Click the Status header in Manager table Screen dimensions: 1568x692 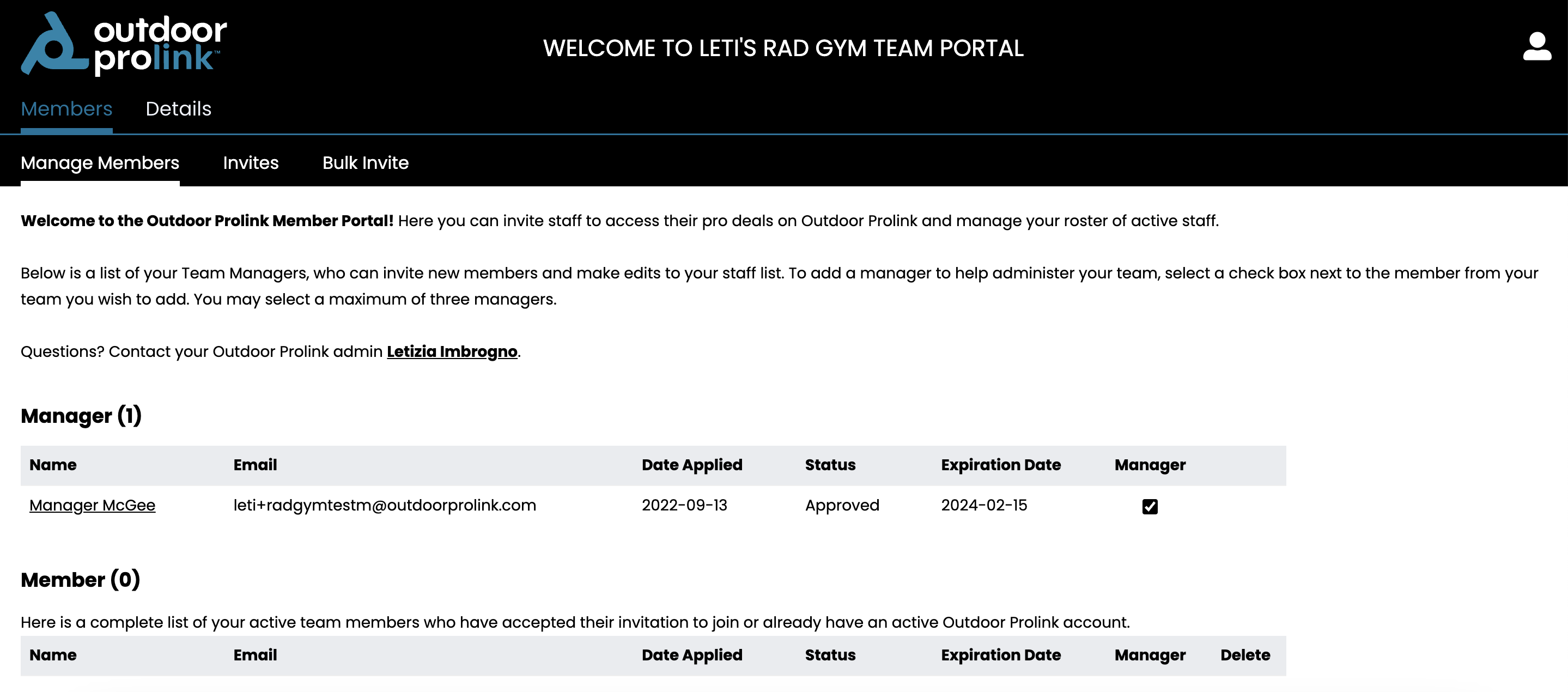830,465
